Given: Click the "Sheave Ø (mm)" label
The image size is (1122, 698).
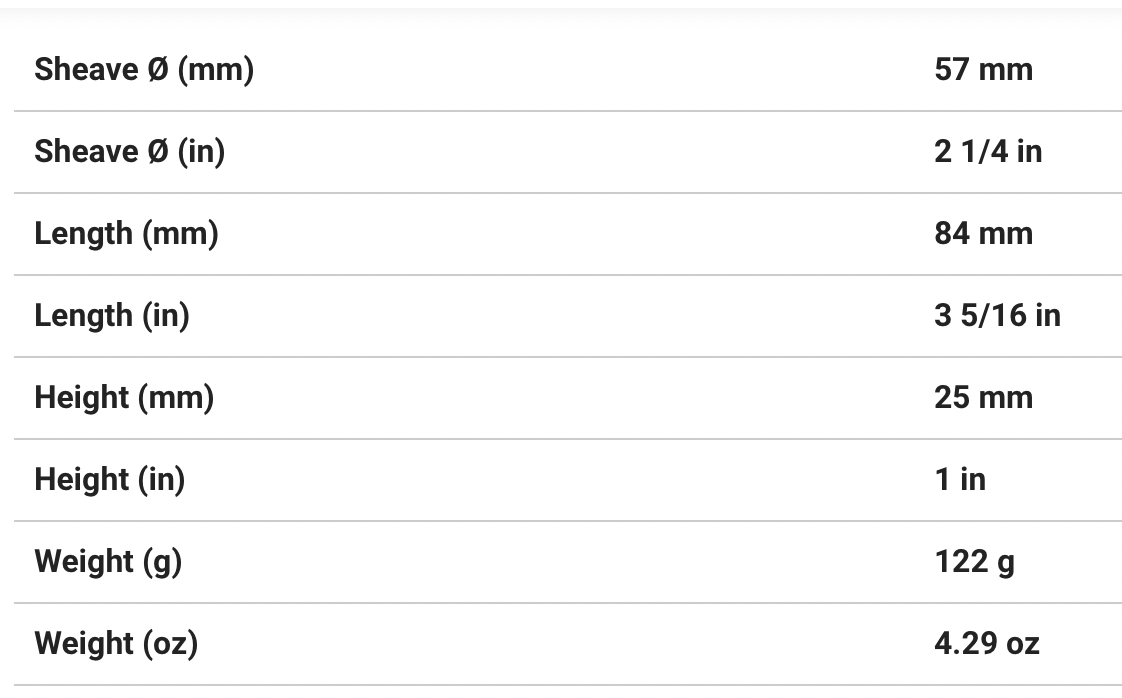Looking at the screenshot, I should (144, 70).
